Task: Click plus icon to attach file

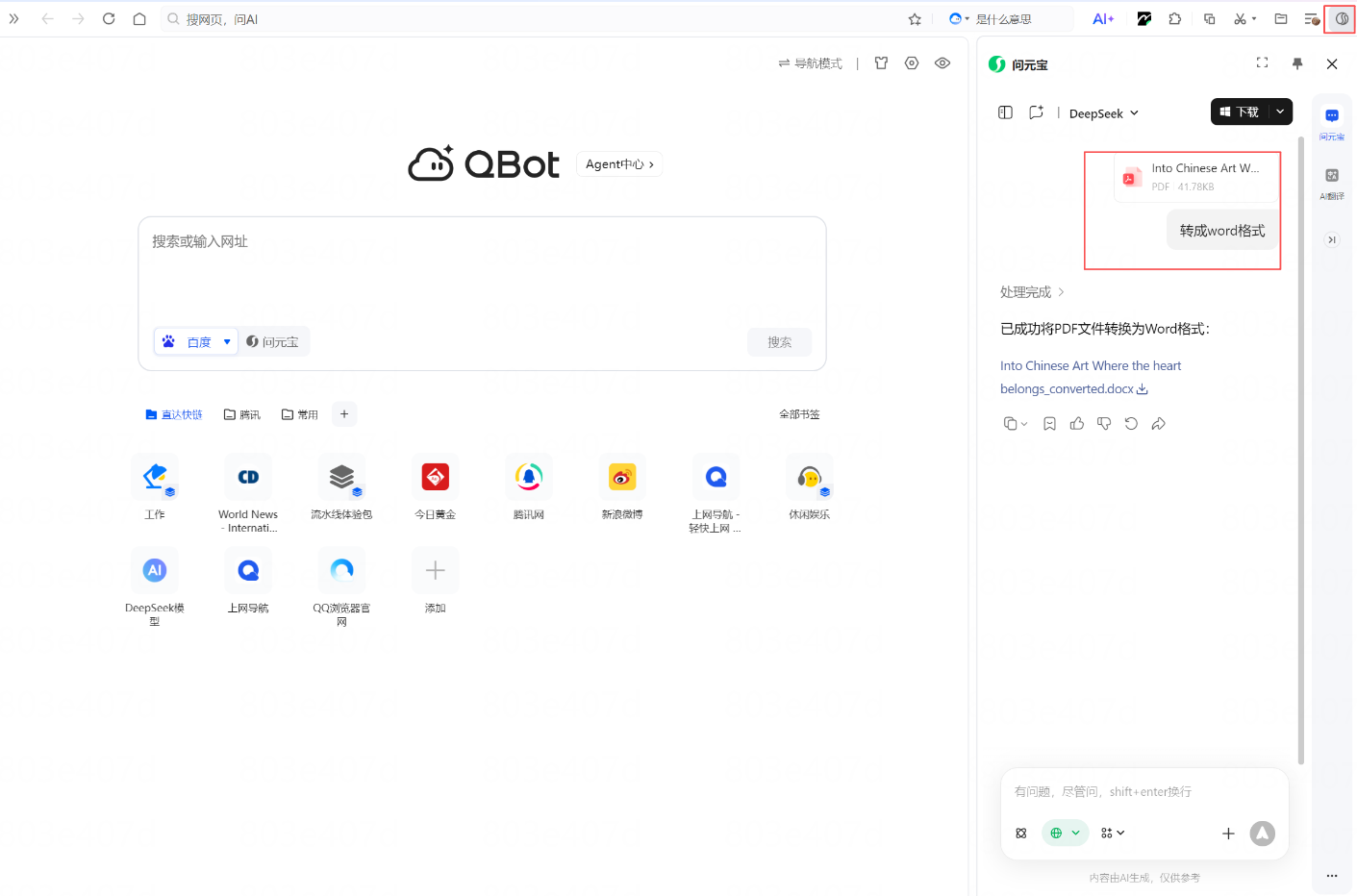Action: (x=1228, y=834)
